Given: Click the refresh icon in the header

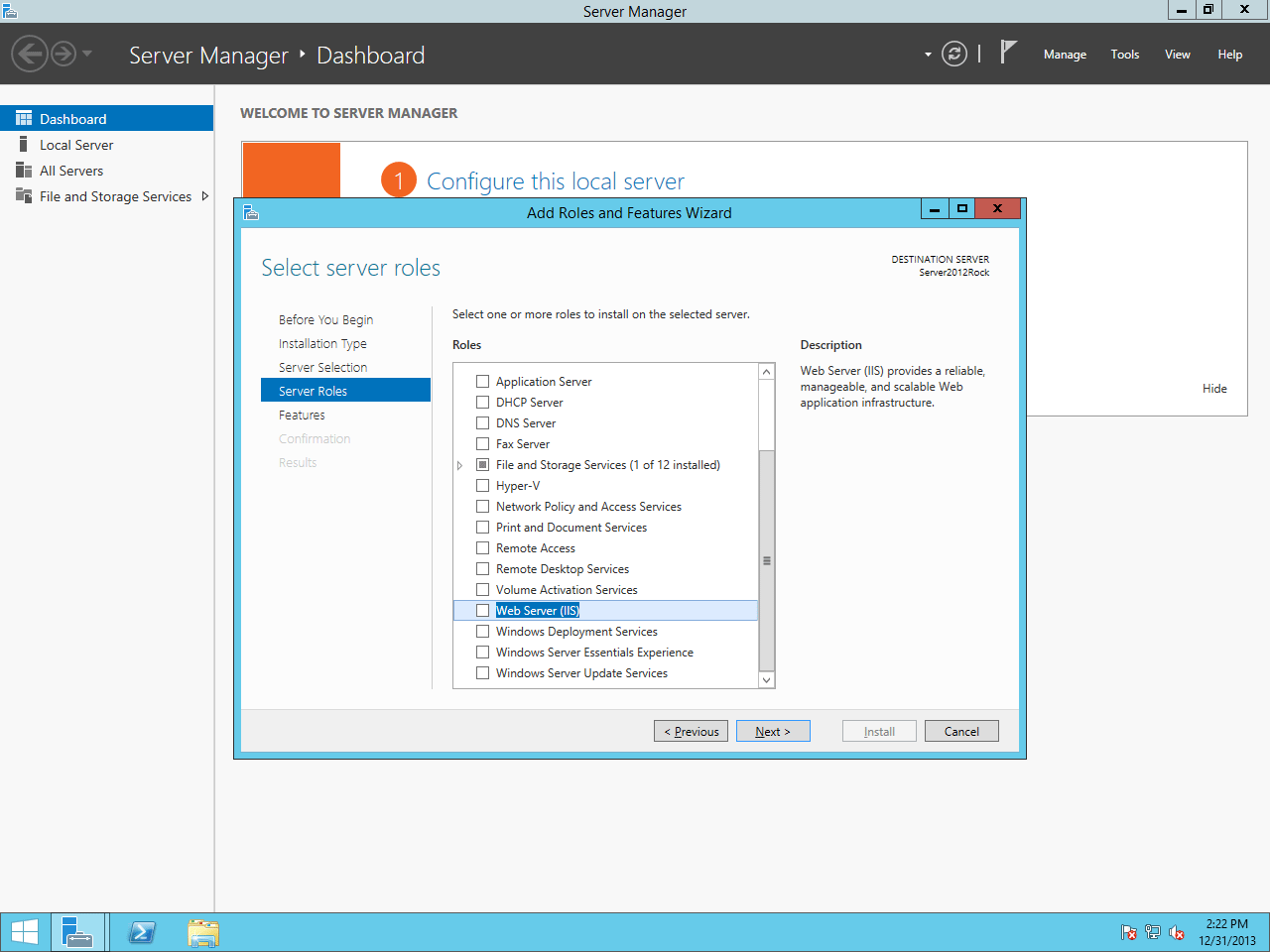Looking at the screenshot, I should [954, 54].
